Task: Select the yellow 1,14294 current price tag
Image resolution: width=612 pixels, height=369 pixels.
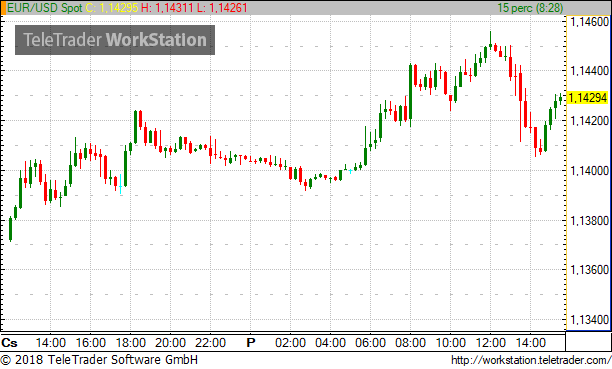Action: tap(588, 98)
